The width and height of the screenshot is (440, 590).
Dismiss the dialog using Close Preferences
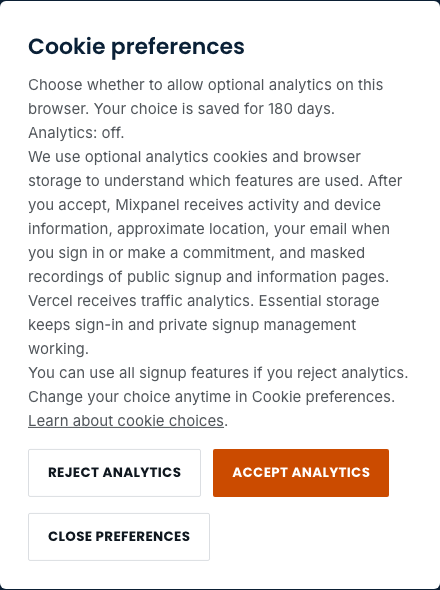[119, 537]
